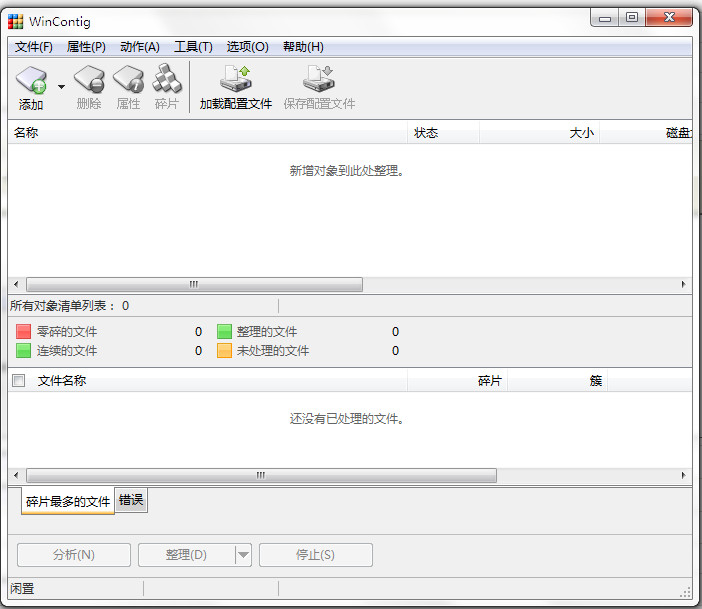Click the green 连续的文件 color swatch
This screenshot has height=609, width=702.
[x=23, y=351]
